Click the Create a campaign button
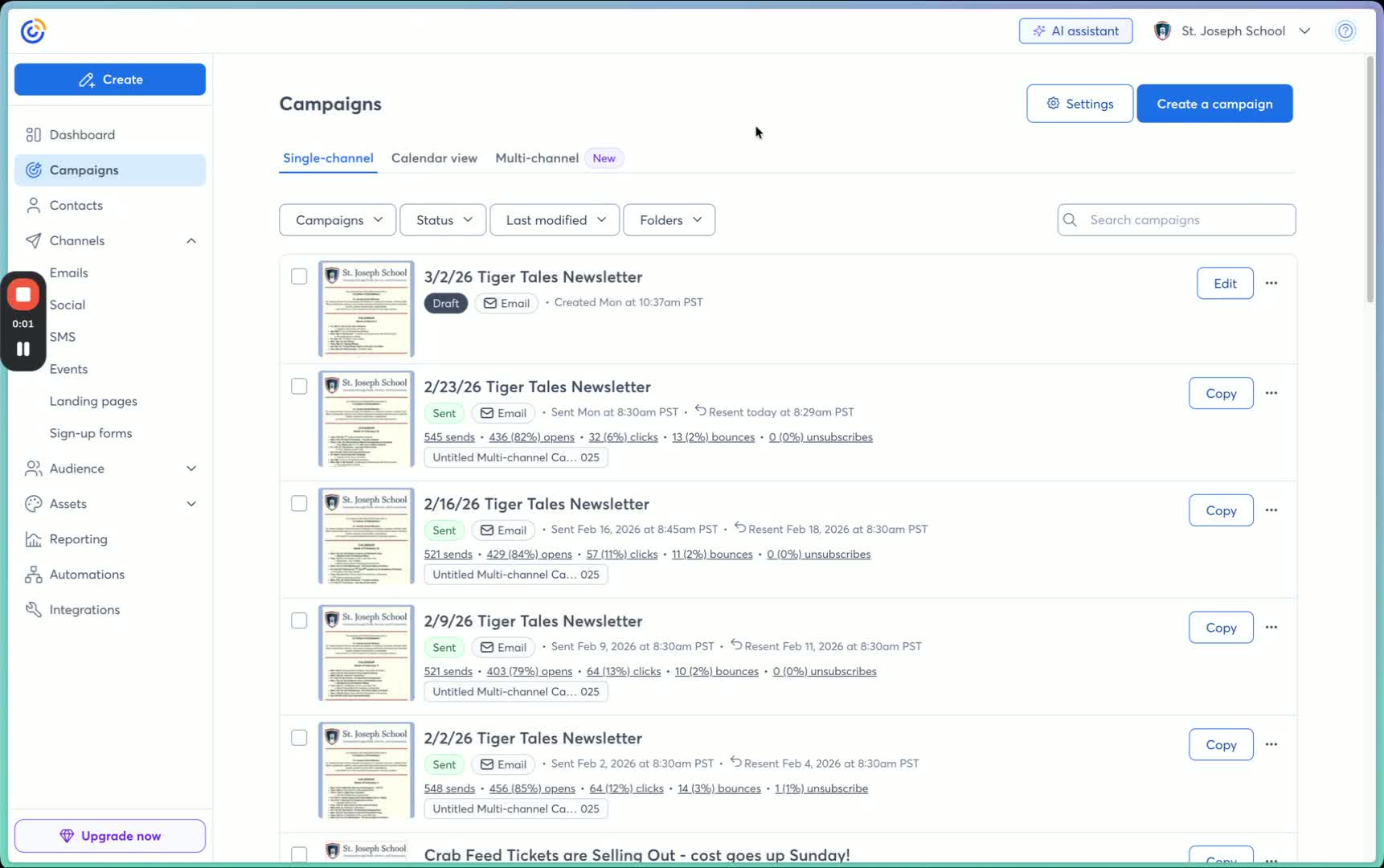 pyautogui.click(x=1214, y=104)
